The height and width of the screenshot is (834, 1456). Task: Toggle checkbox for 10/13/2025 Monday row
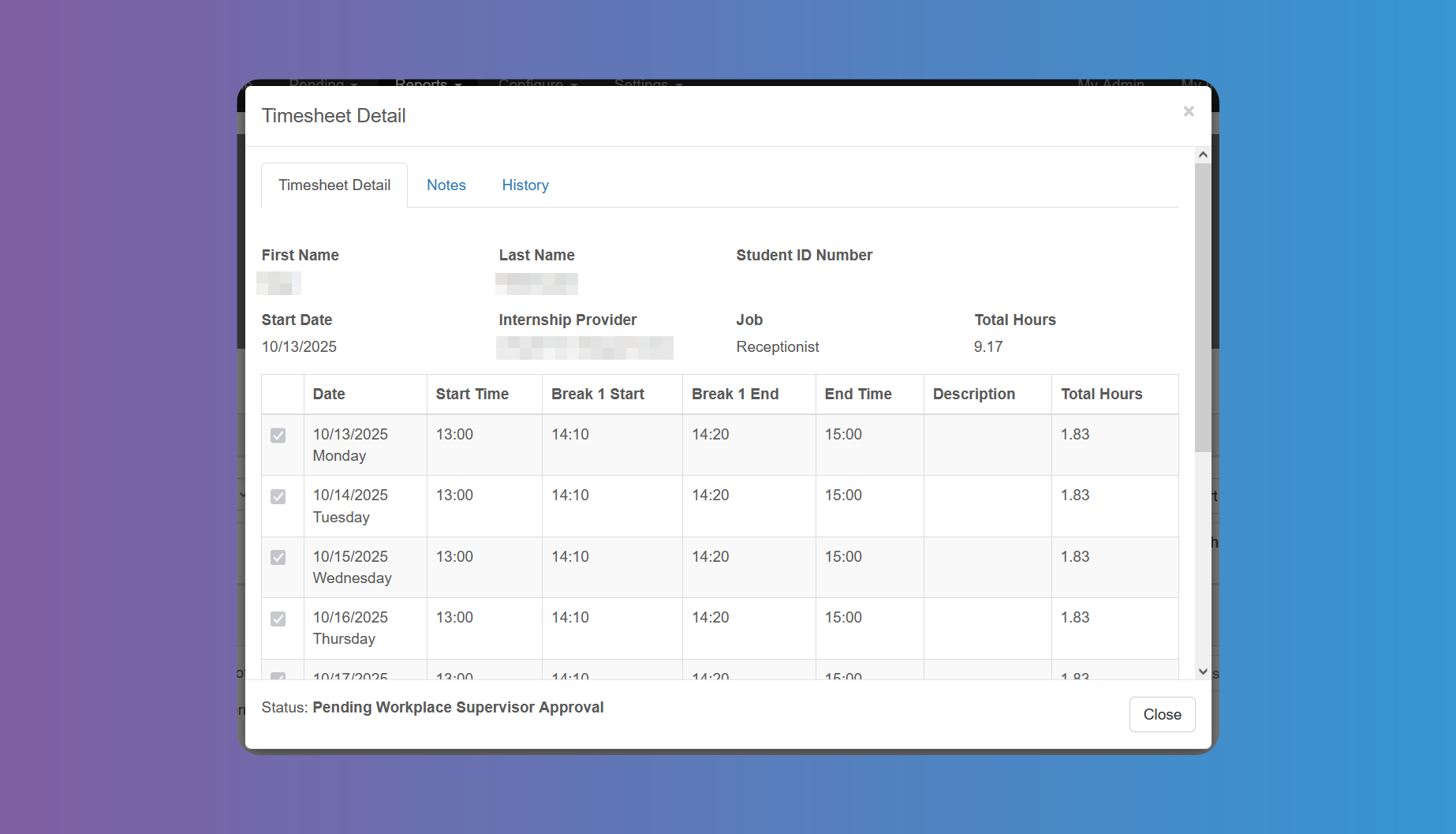[x=278, y=436]
